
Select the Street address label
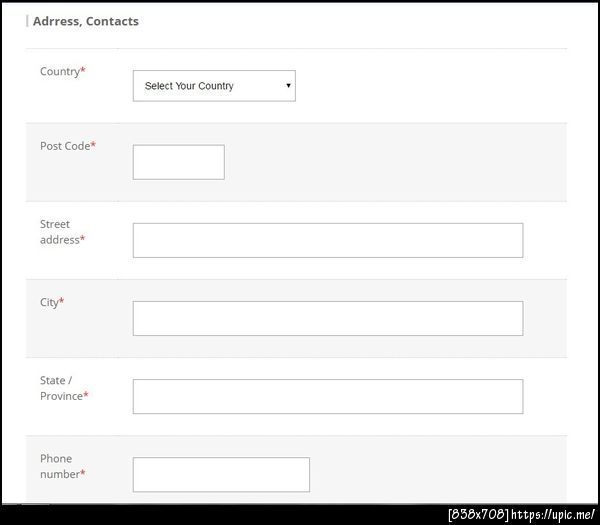(58, 232)
